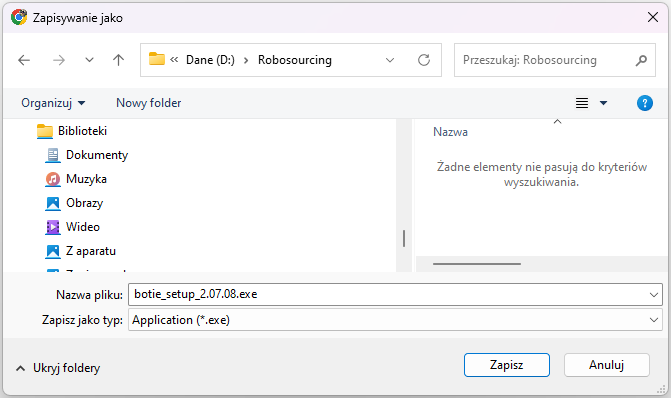The width and height of the screenshot is (671, 398).
Task: Select the Muzyka library
Action: point(86,179)
